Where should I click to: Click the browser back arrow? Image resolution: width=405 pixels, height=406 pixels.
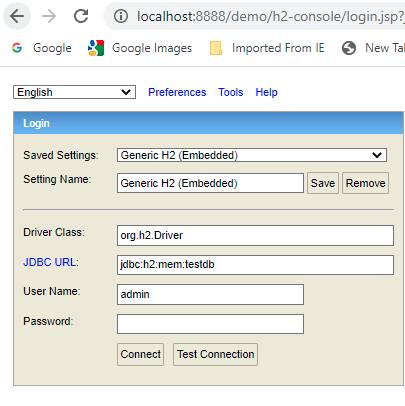17,16
